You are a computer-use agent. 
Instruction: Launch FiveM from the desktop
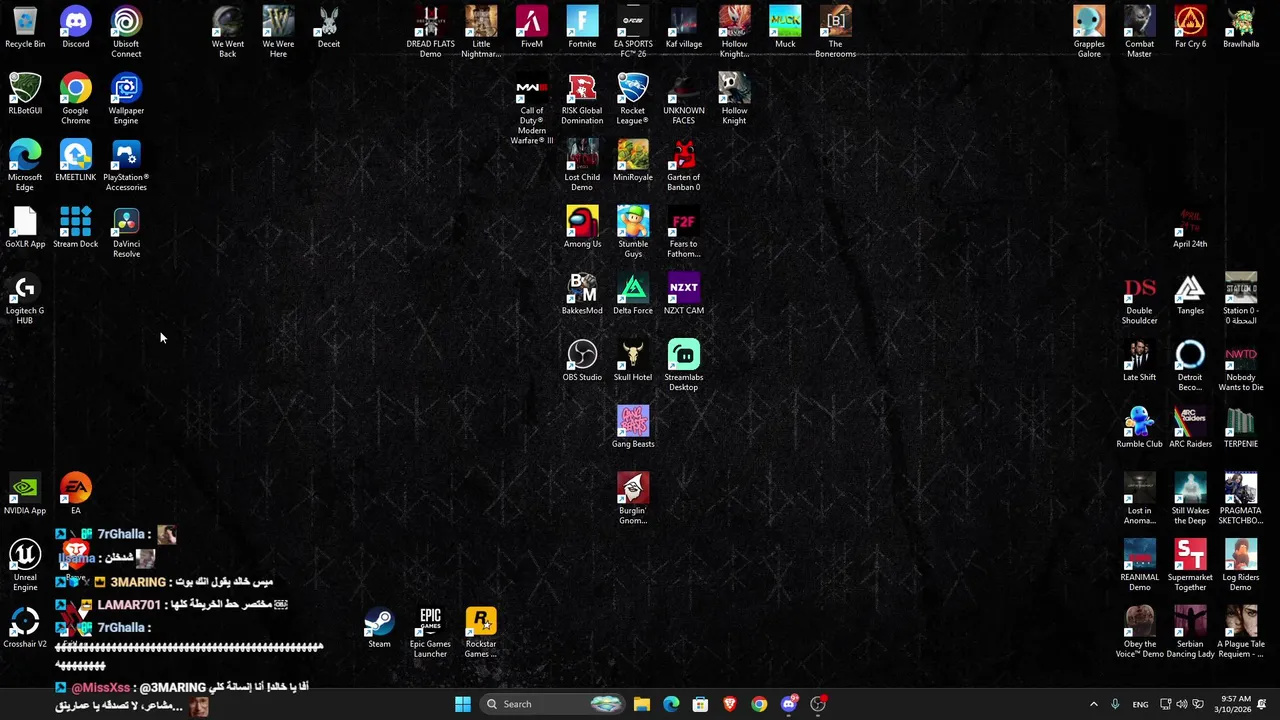[532, 28]
